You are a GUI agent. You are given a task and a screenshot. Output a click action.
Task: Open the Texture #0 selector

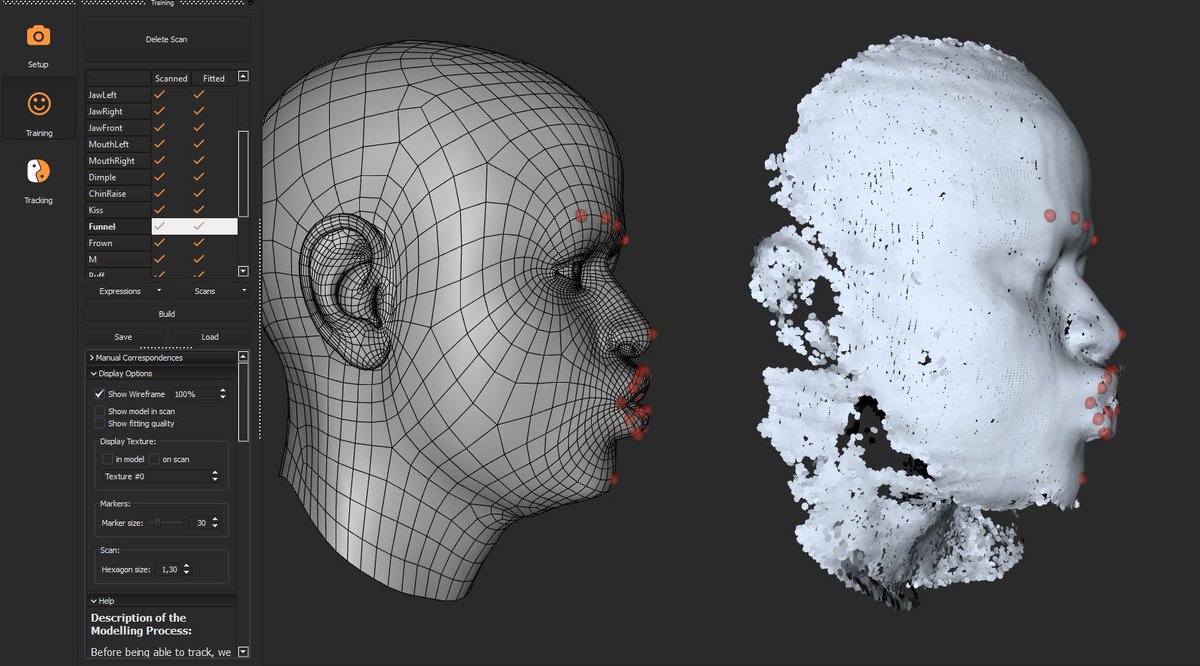click(160, 476)
